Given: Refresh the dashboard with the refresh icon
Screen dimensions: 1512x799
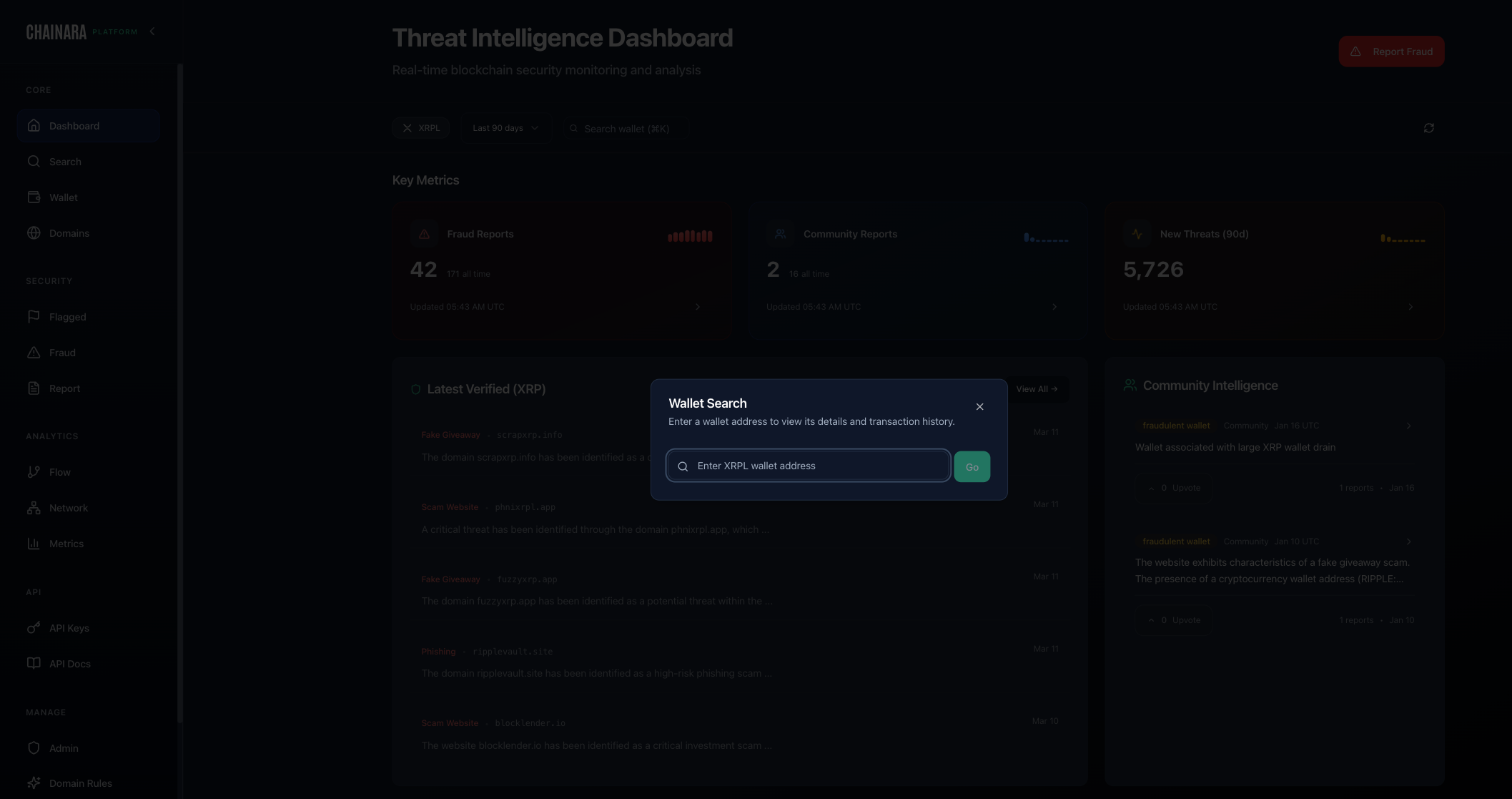Looking at the screenshot, I should click(1429, 128).
